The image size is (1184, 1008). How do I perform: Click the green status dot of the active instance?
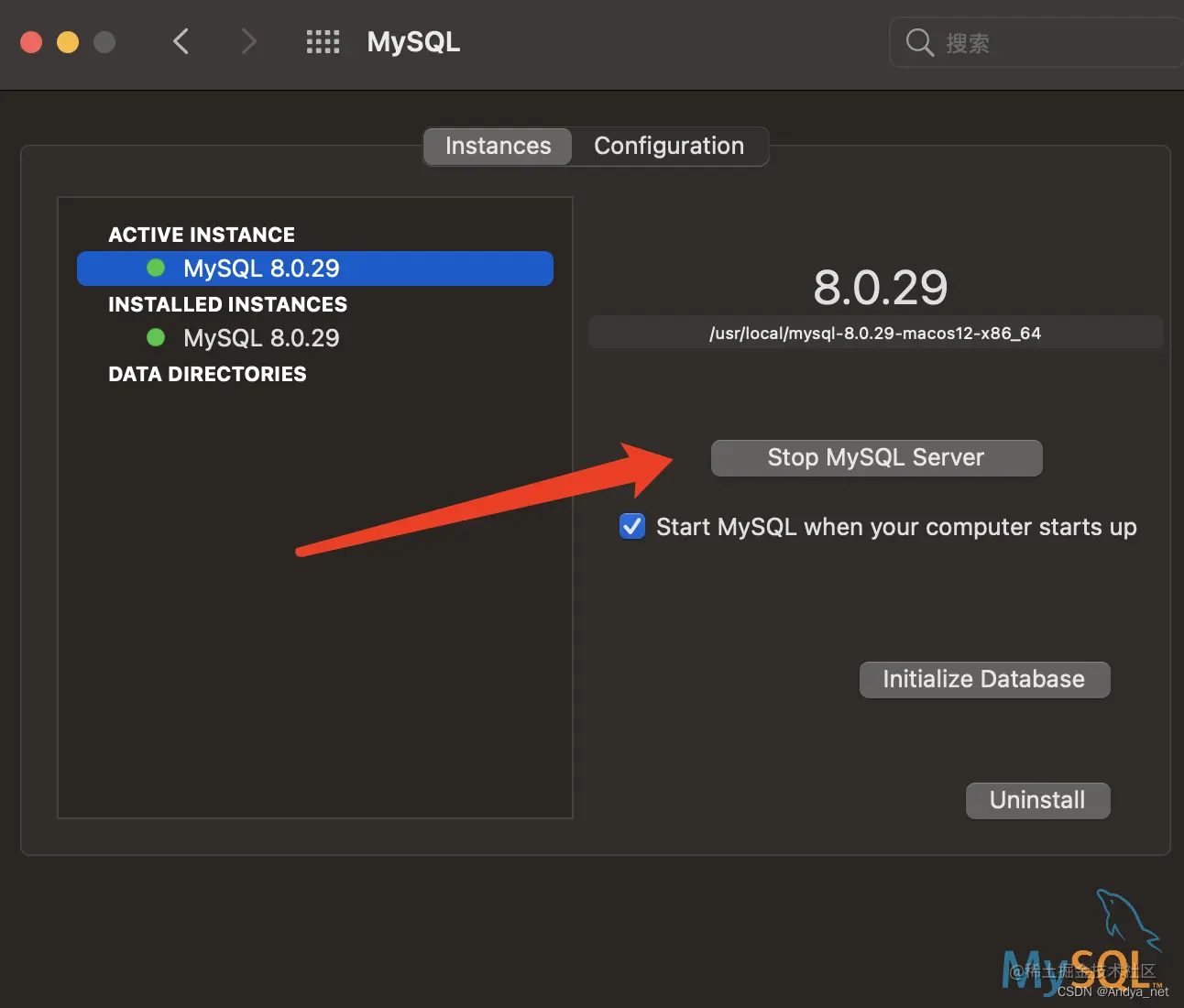156,268
